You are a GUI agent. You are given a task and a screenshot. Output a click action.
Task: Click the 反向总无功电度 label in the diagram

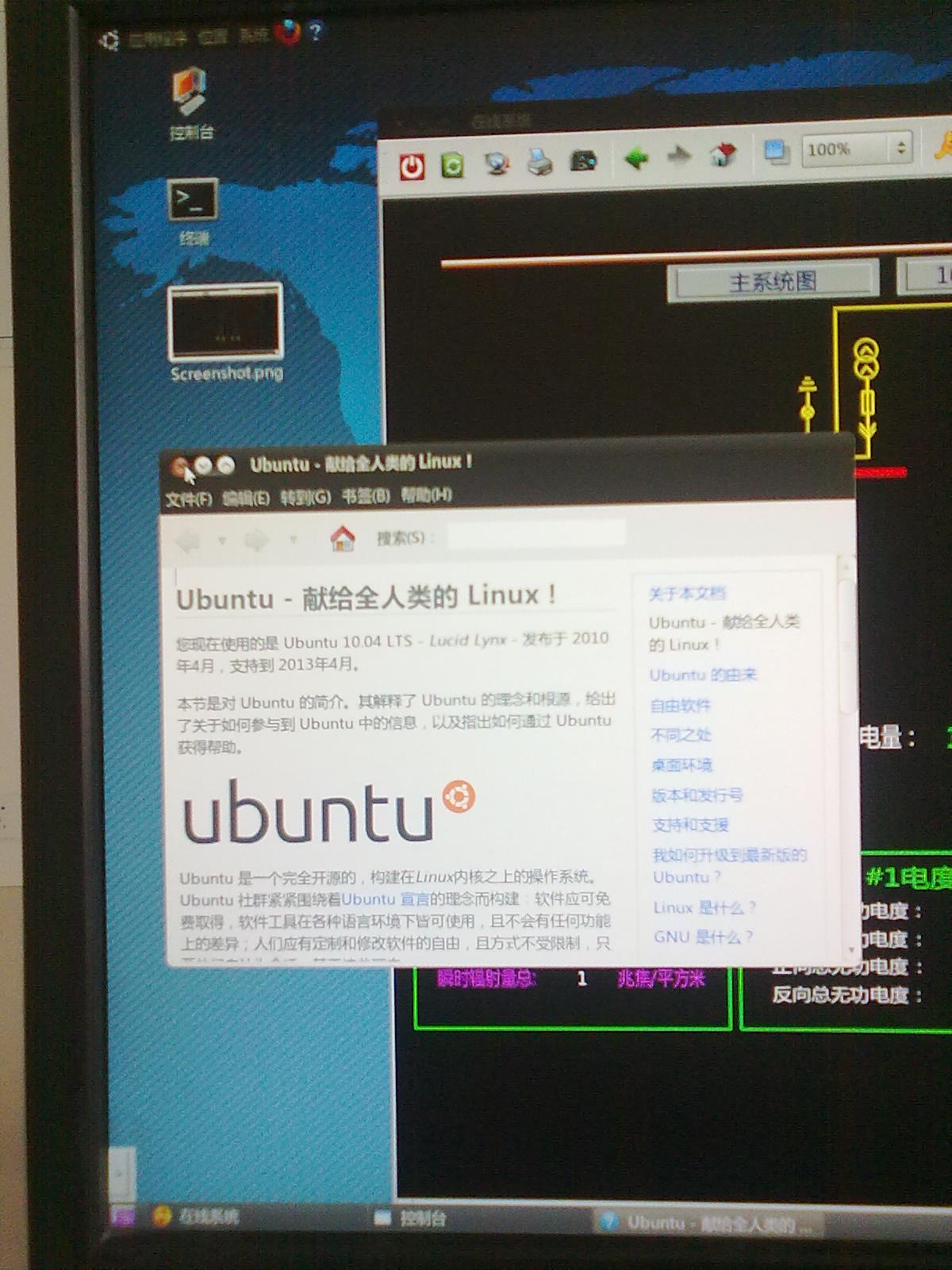coord(847,995)
